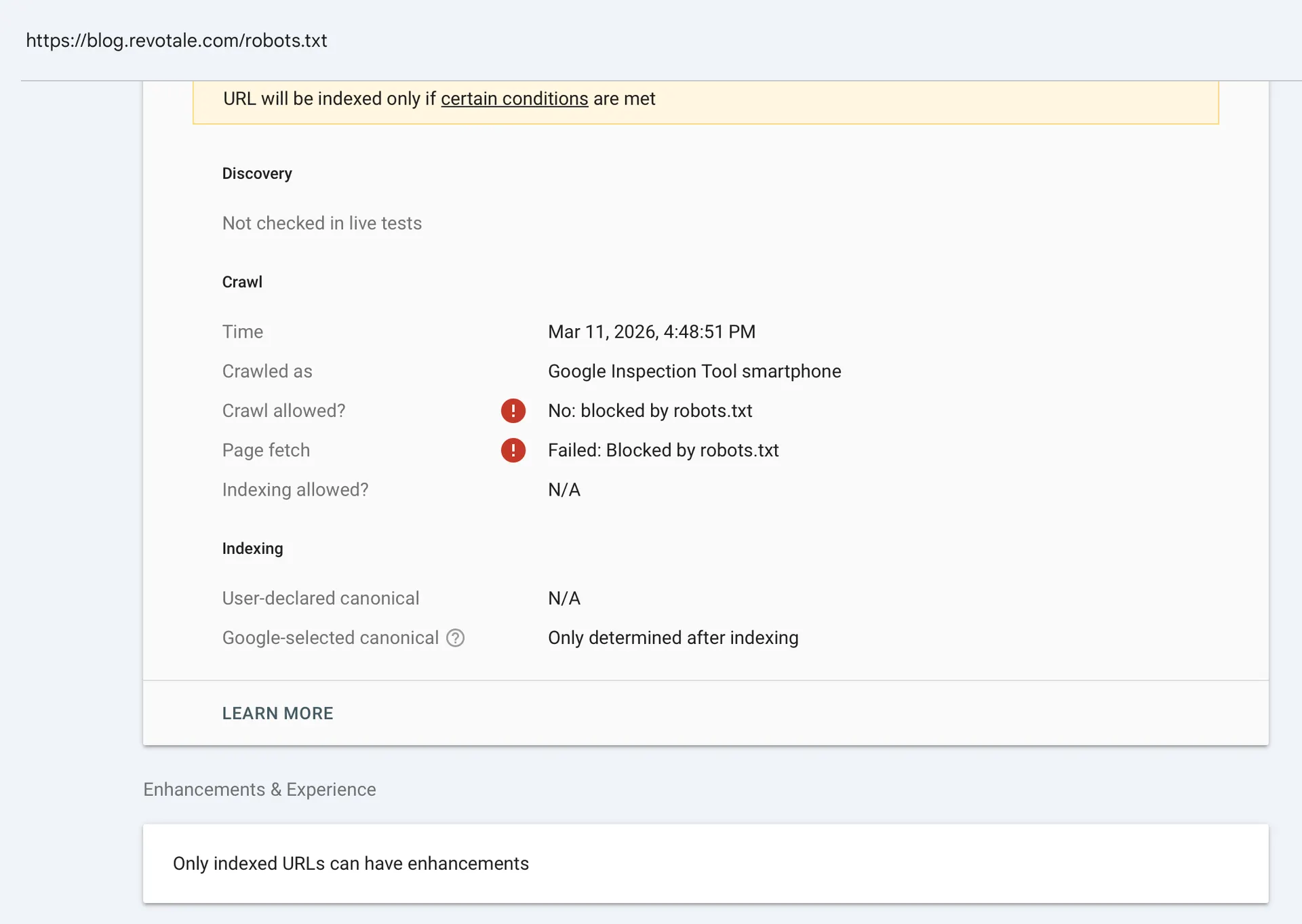Click the inspected URL blog.revotale.com/robots.txt
Screen dimensions: 1302x924
click(176, 41)
